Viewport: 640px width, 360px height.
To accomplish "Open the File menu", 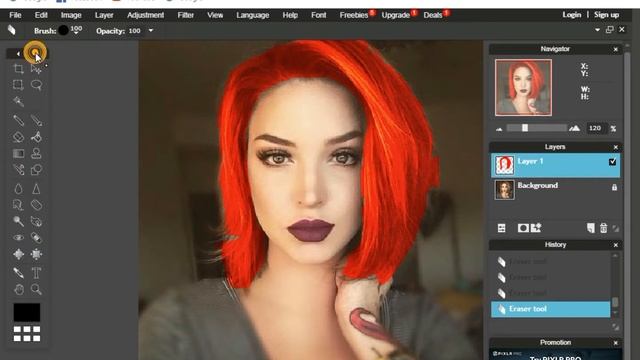I will (15, 15).
